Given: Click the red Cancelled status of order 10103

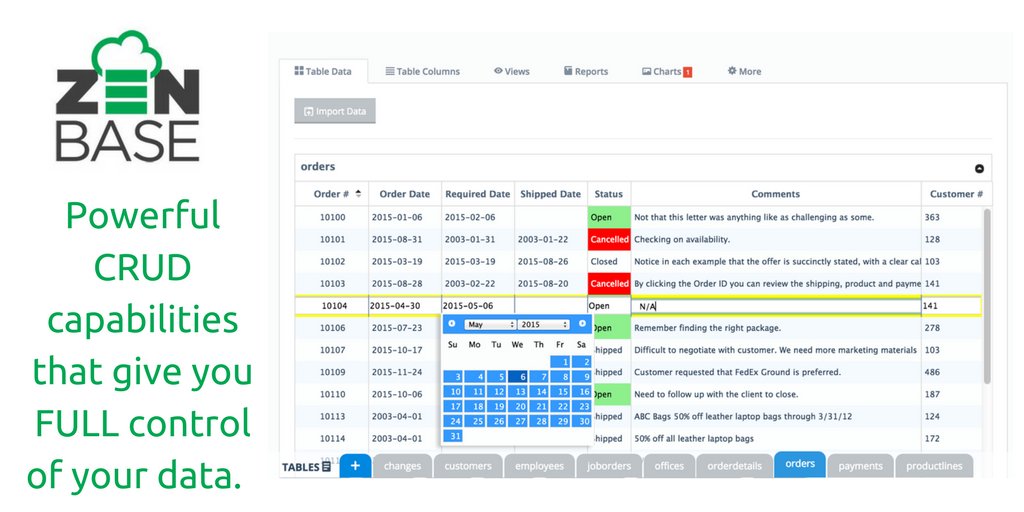Looking at the screenshot, I should click(609, 284).
